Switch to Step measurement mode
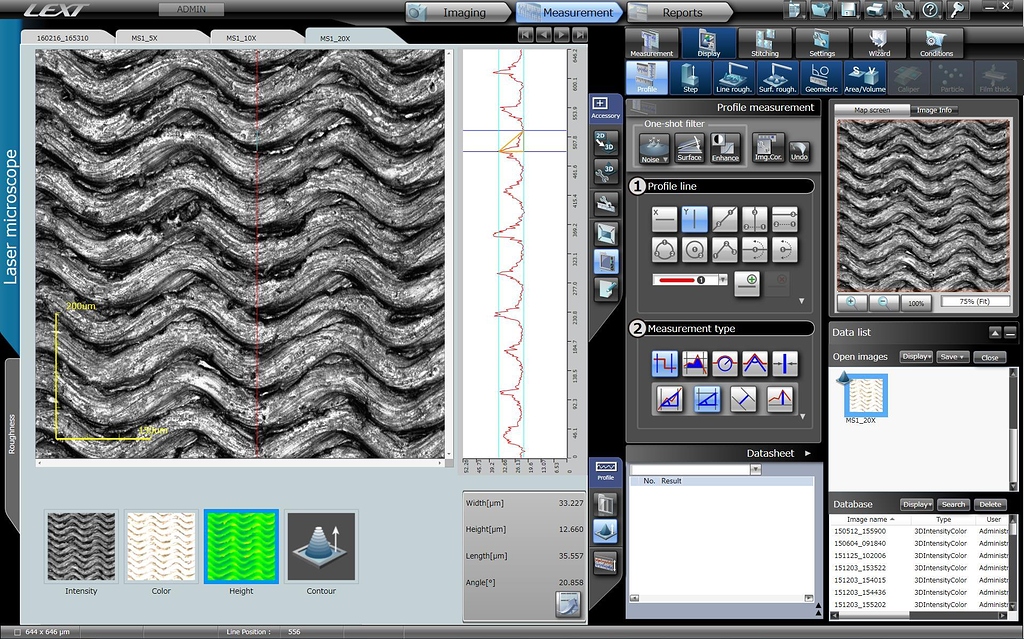 [x=690, y=76]
